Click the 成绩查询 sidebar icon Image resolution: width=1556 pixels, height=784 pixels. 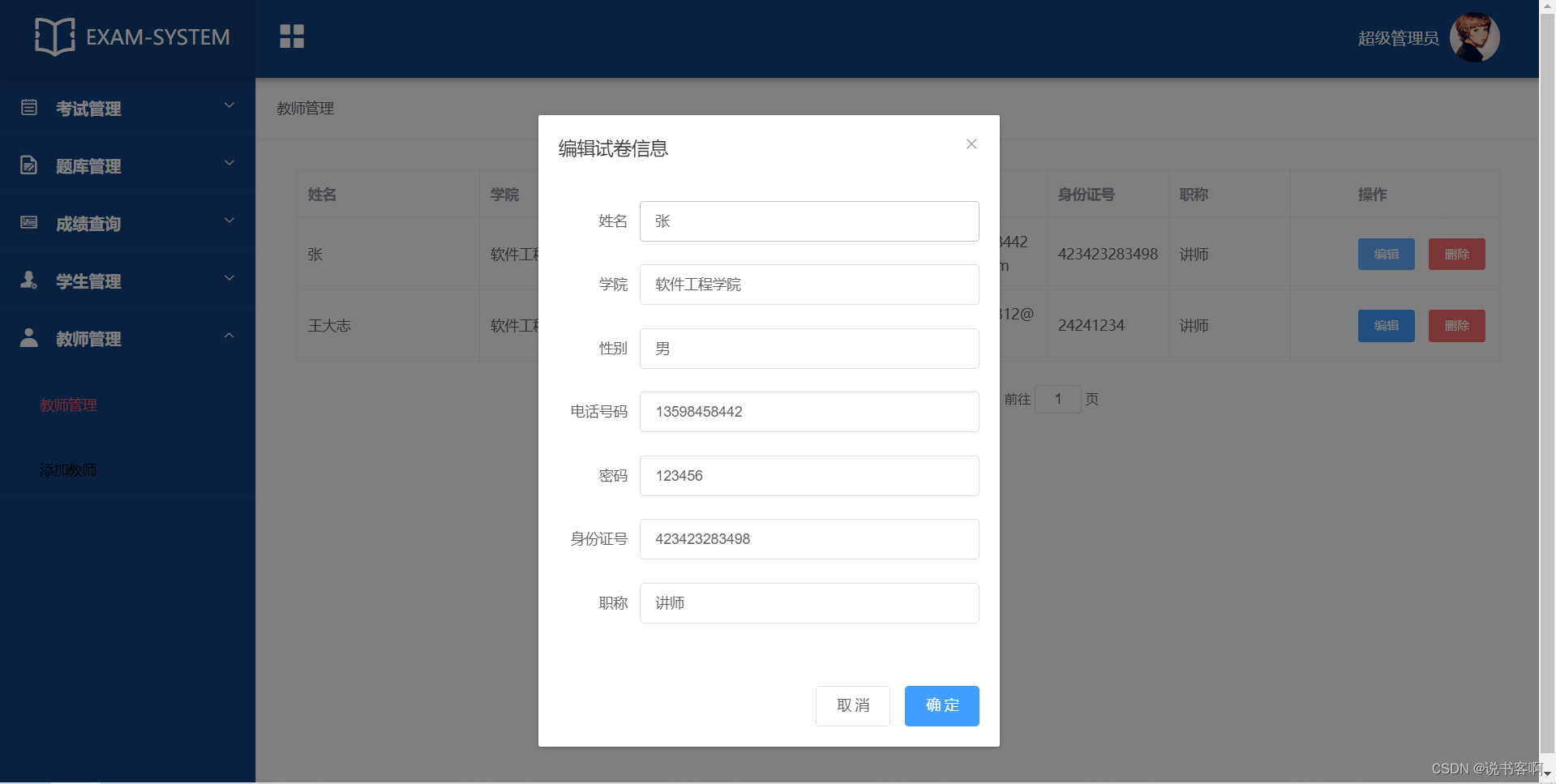(29, 223)
